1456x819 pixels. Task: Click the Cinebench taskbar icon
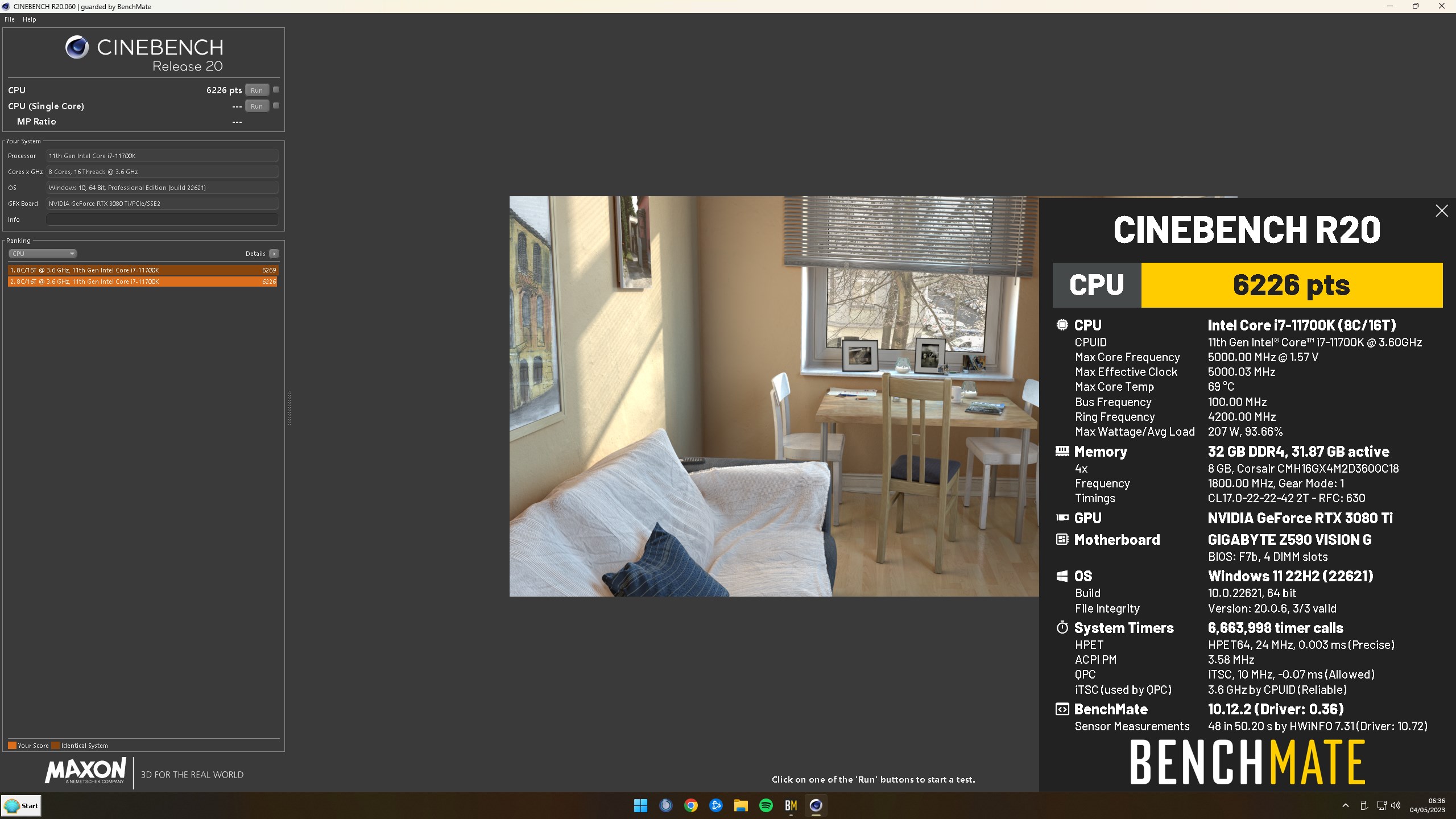tap(816, 805)
